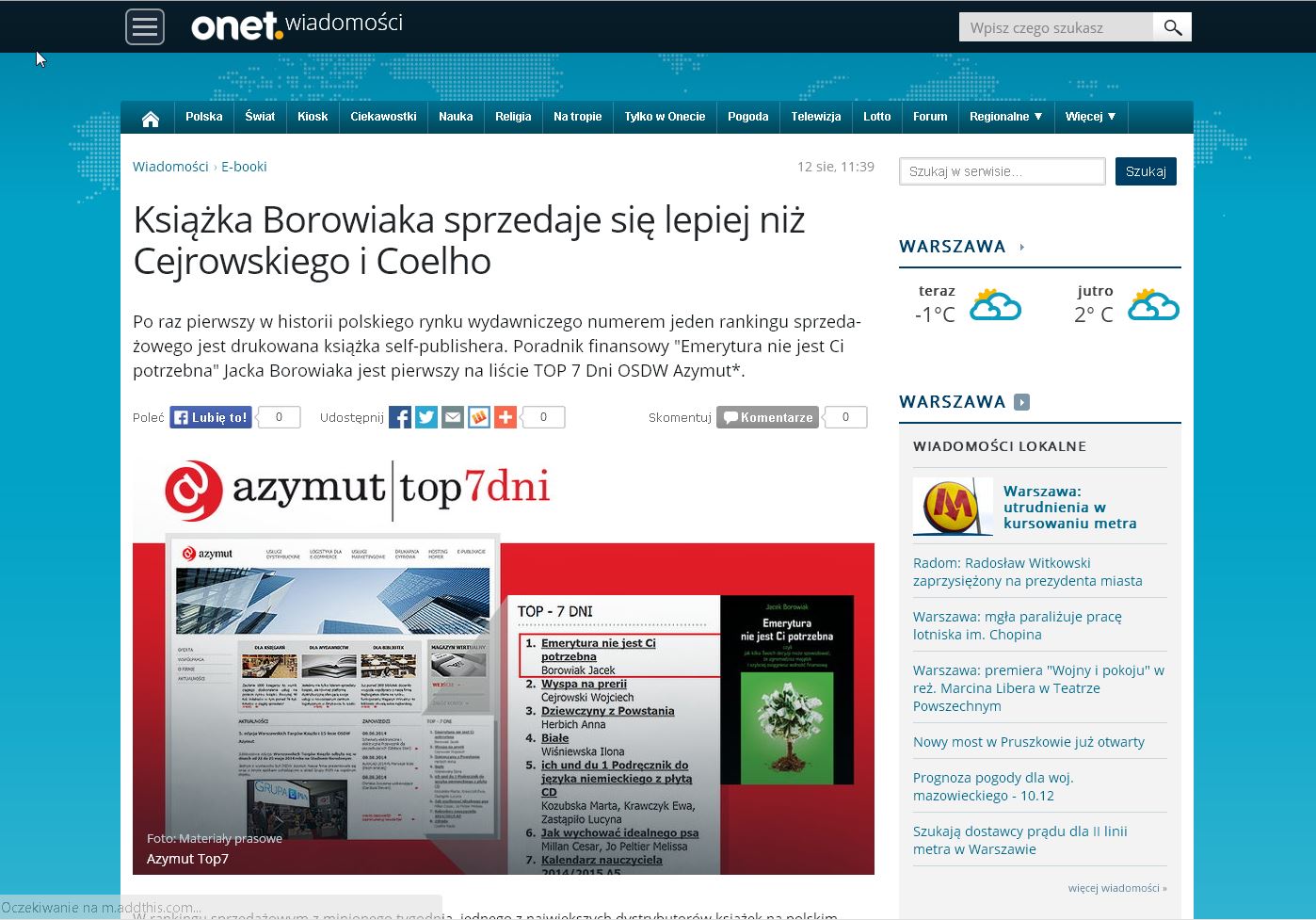Click the arrow box beside second WARSZAWA heading
1316x920 pixels.
1021,402
